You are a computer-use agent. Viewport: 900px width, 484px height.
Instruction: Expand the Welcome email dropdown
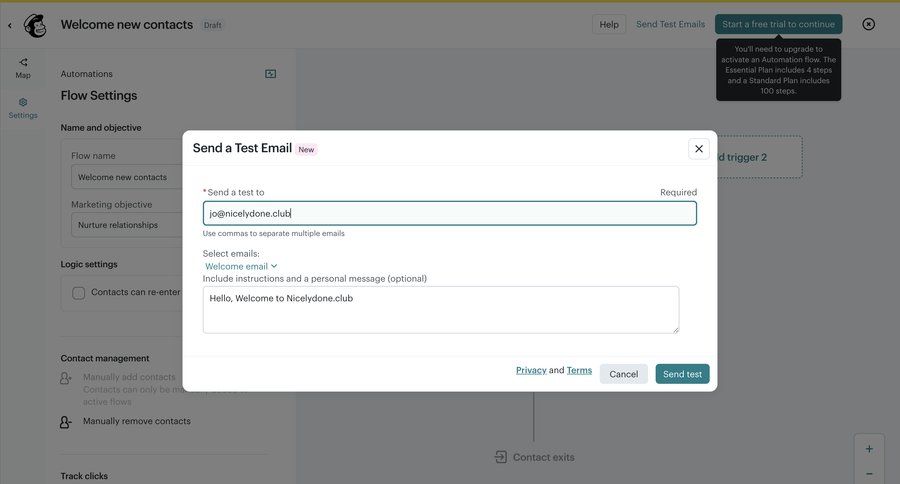click(x=241, y=266)
